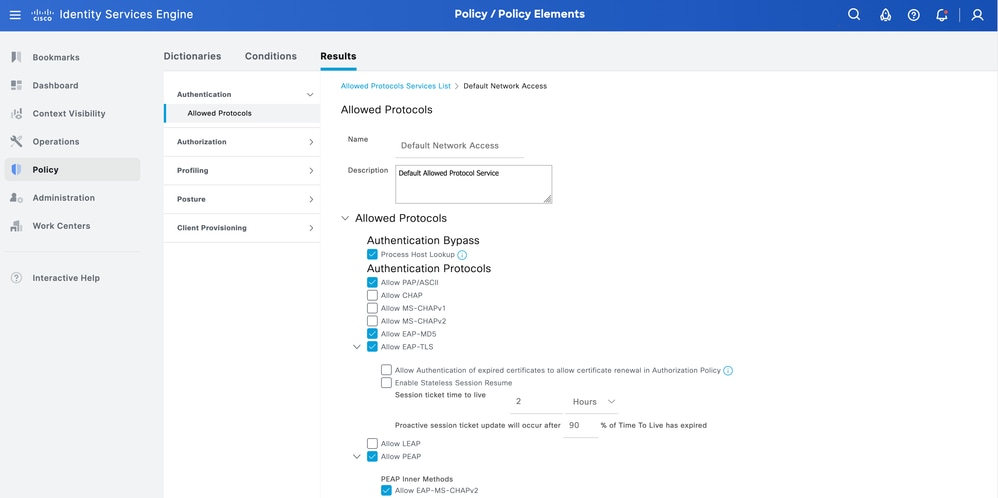Go to Allowed Protocols Services List breadcrumb
998x498 pixels.
point(395,86)
